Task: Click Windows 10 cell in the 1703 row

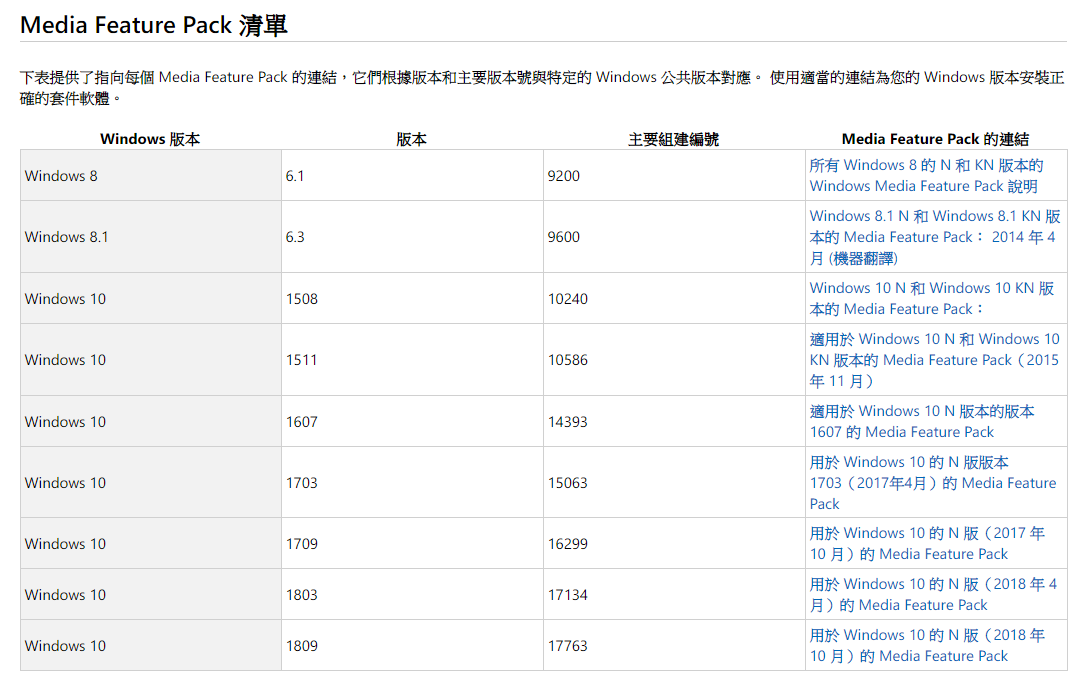Action: (x=151, y=482)
